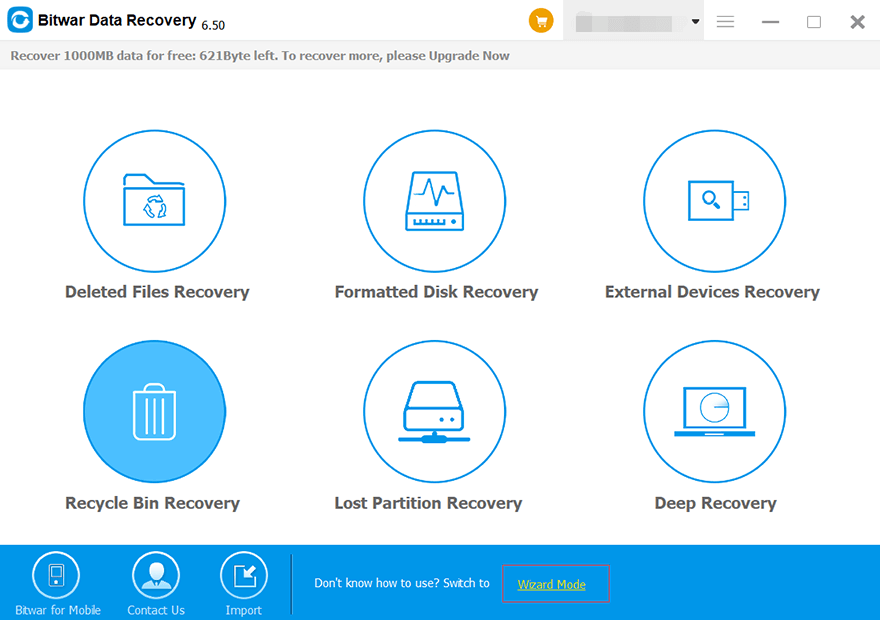880x620 pixels.
Task: Click the Contact Us caption
Action: click(156, 610)
